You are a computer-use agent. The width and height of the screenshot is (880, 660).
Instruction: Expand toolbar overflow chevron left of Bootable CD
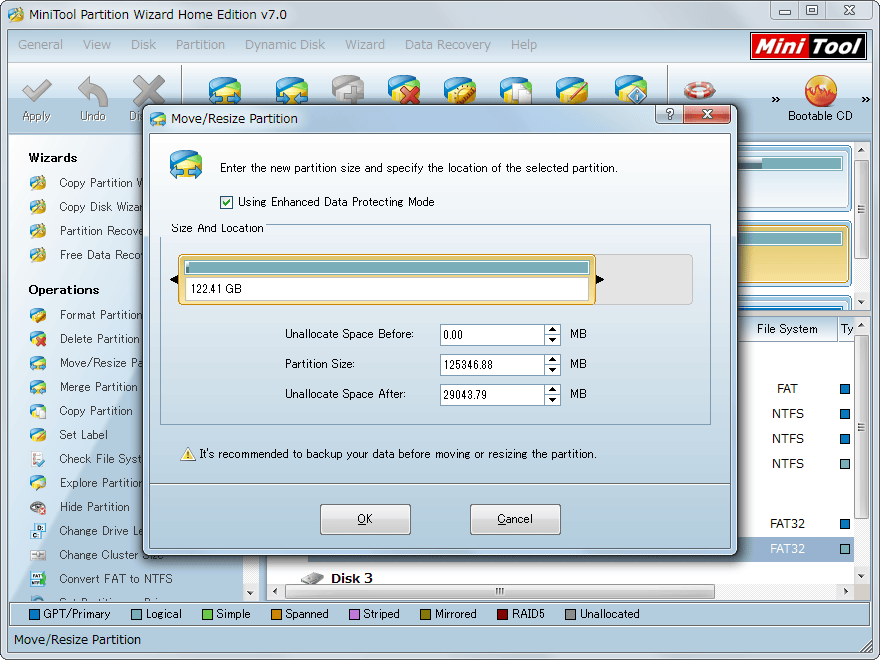pyautogui.click(x=776, y=99)
